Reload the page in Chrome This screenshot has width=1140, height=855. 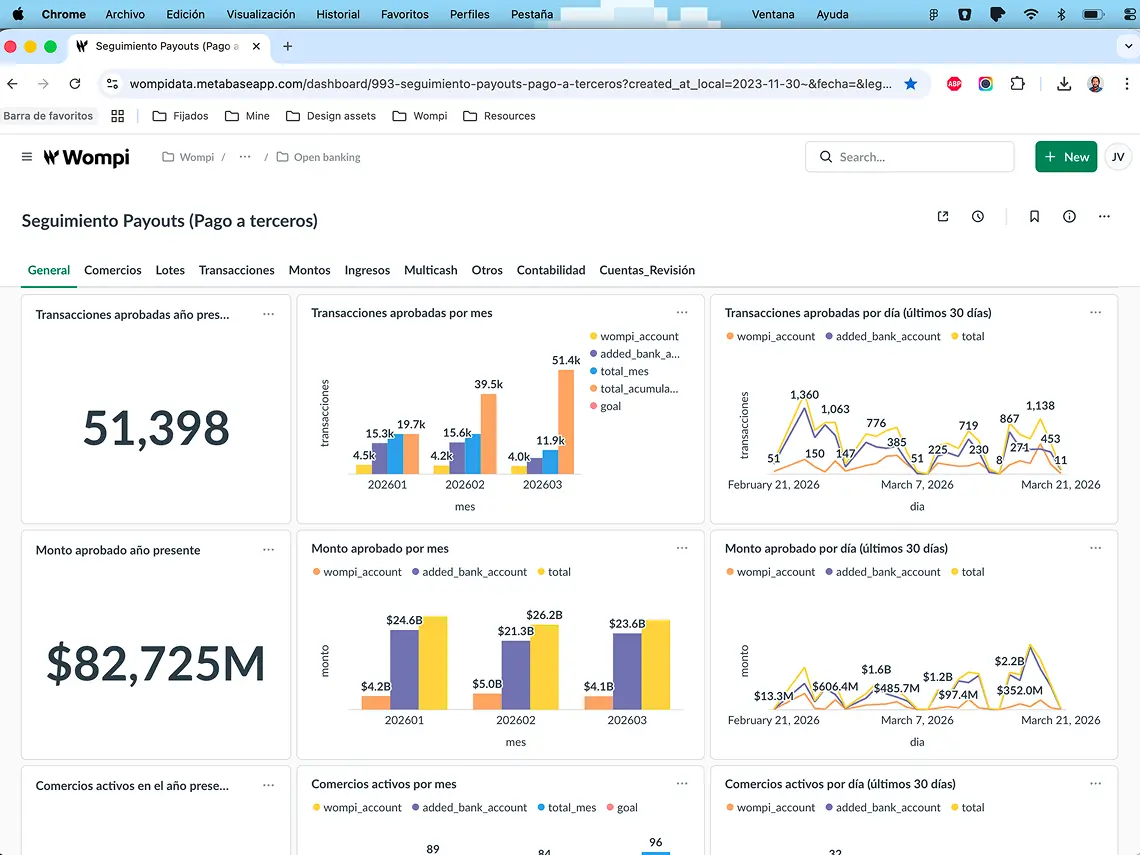pyautogui.click(x=75, y=84)
